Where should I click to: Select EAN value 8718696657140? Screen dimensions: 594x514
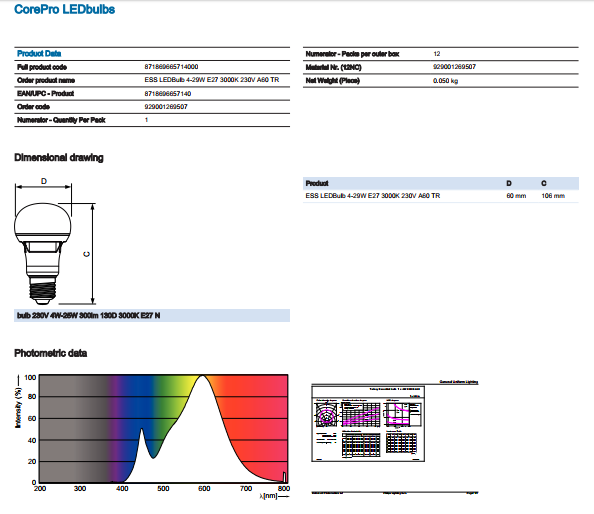167,94
